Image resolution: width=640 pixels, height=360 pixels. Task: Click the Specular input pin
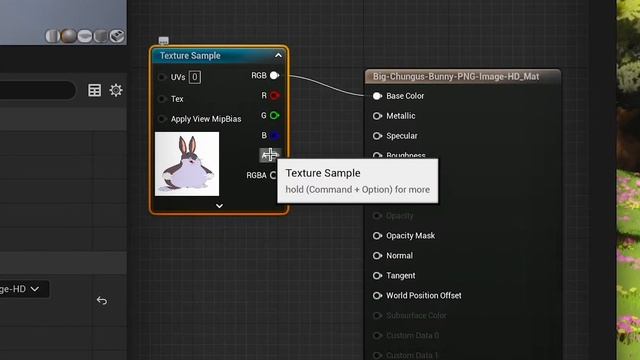[377, 136]
